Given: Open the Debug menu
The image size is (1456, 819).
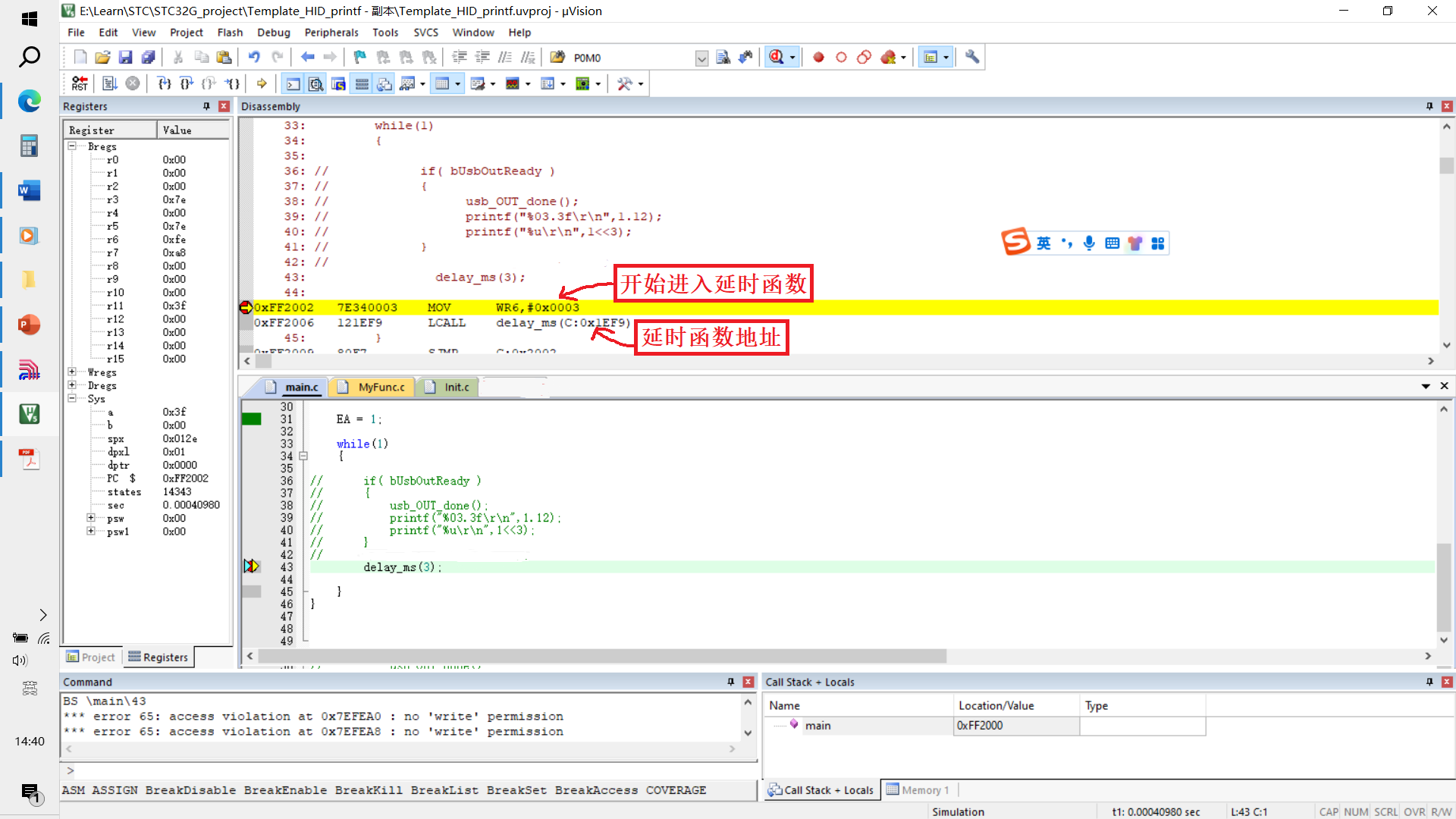Looking at the screenshot, I should click(x=274, y=32).
